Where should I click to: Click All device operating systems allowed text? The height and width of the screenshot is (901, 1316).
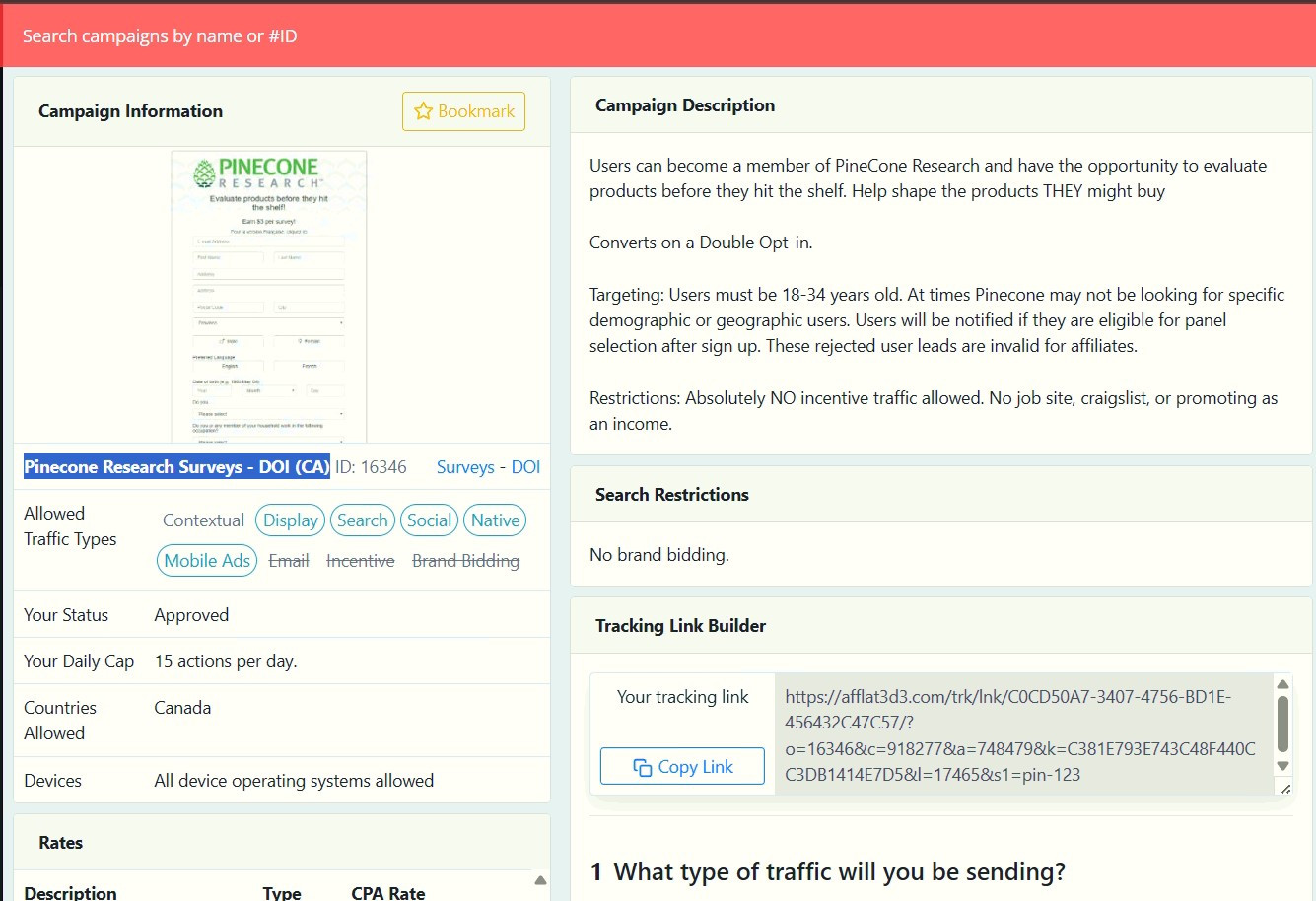click(x=294, y=781)
